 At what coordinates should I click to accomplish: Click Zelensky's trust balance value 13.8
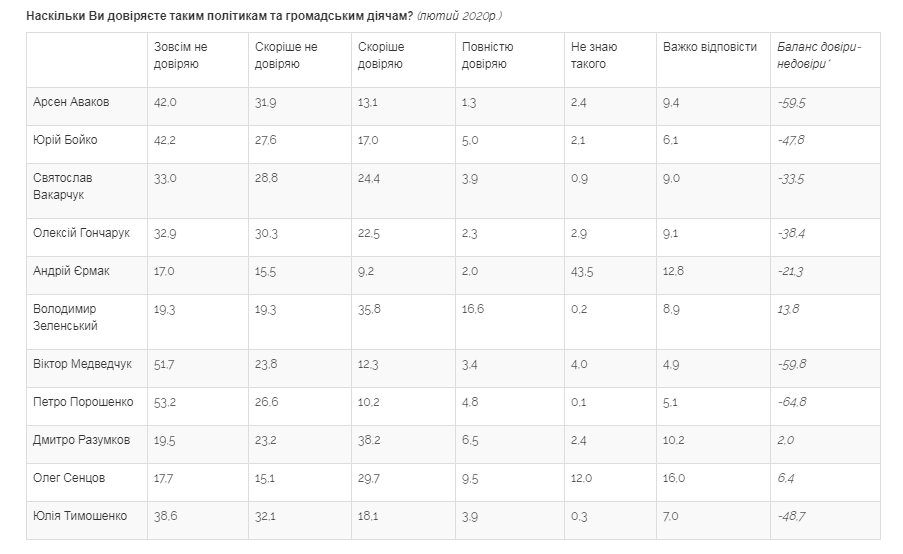788,310
